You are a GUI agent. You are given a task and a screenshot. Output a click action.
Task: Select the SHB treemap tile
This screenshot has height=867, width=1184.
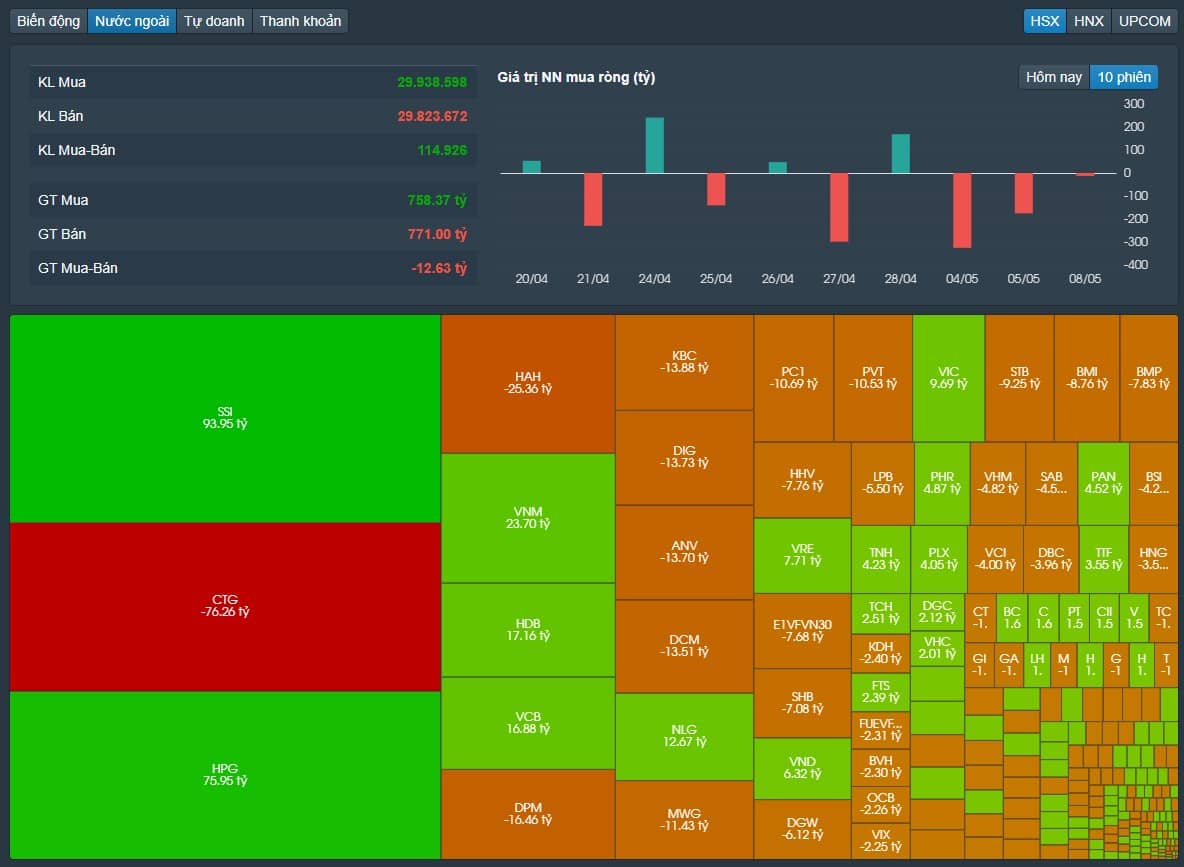click(802, 703)
